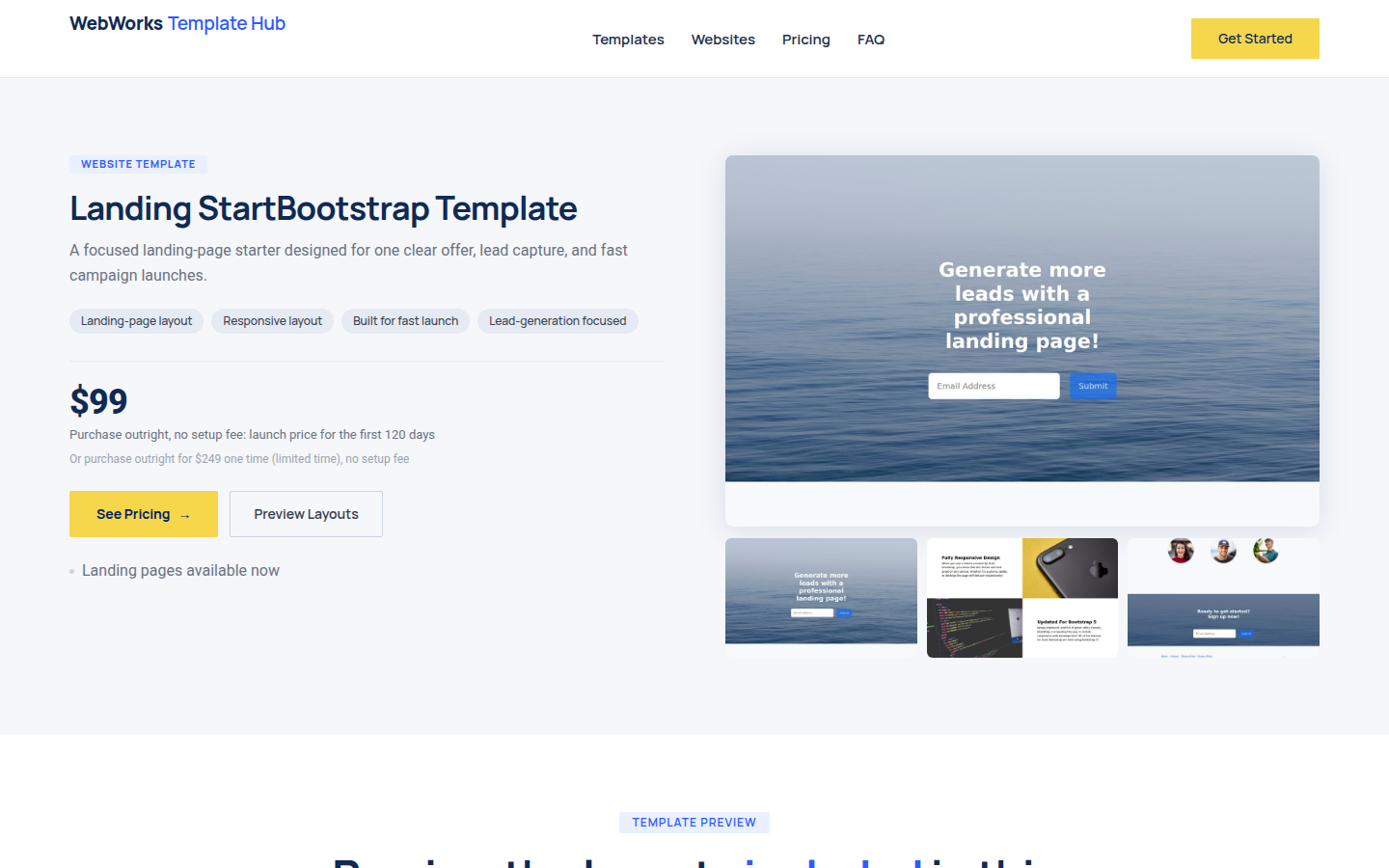Click the 'Responsive layout' tag
1389x868 pixels.
pyautogui.click(x=272, y=321)
